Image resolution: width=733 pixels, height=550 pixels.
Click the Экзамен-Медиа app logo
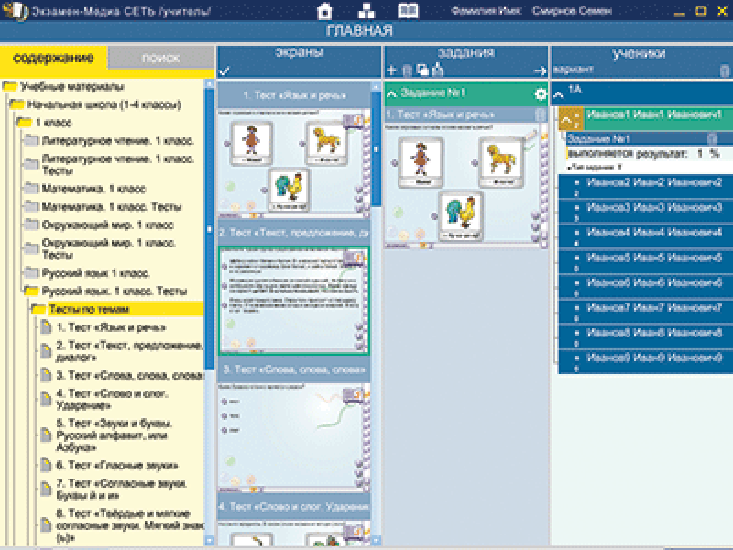pos(15,10)
